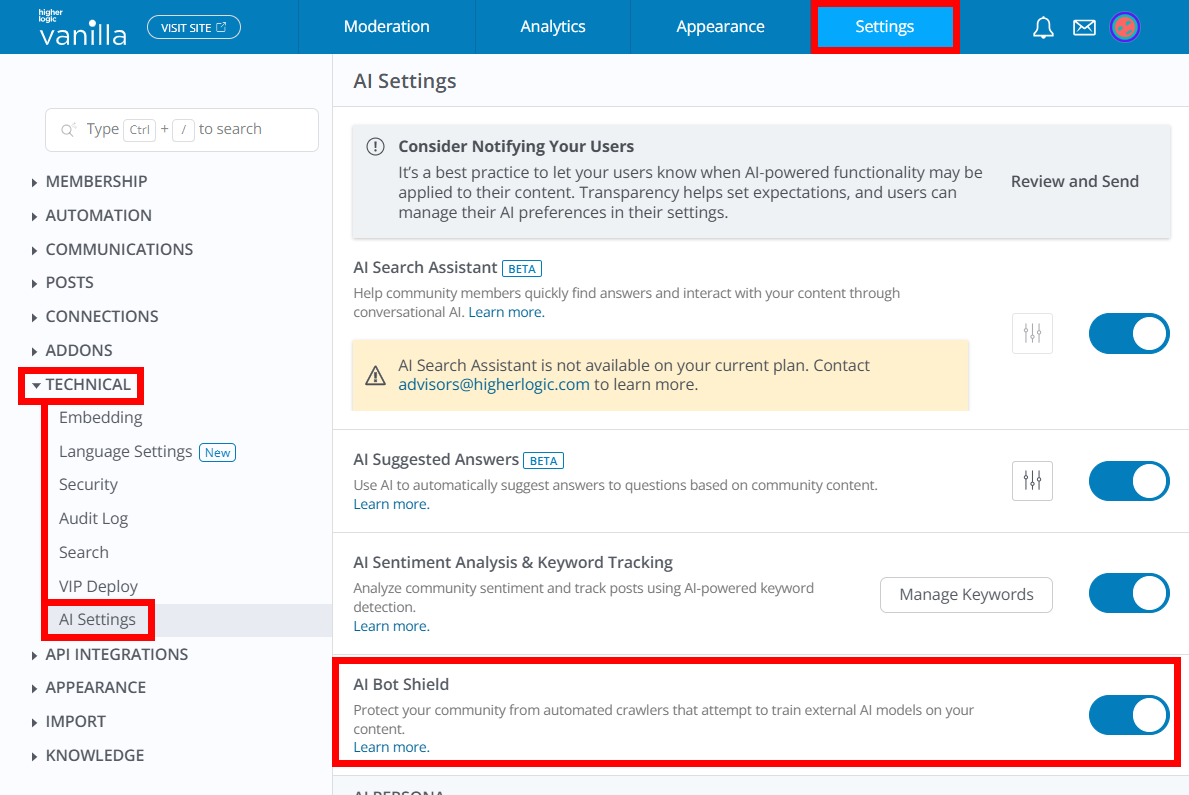Collapse the TECHNICAL section
Image resolution: width=1189 pixels, height=795 pixels.
coord(81,385)
